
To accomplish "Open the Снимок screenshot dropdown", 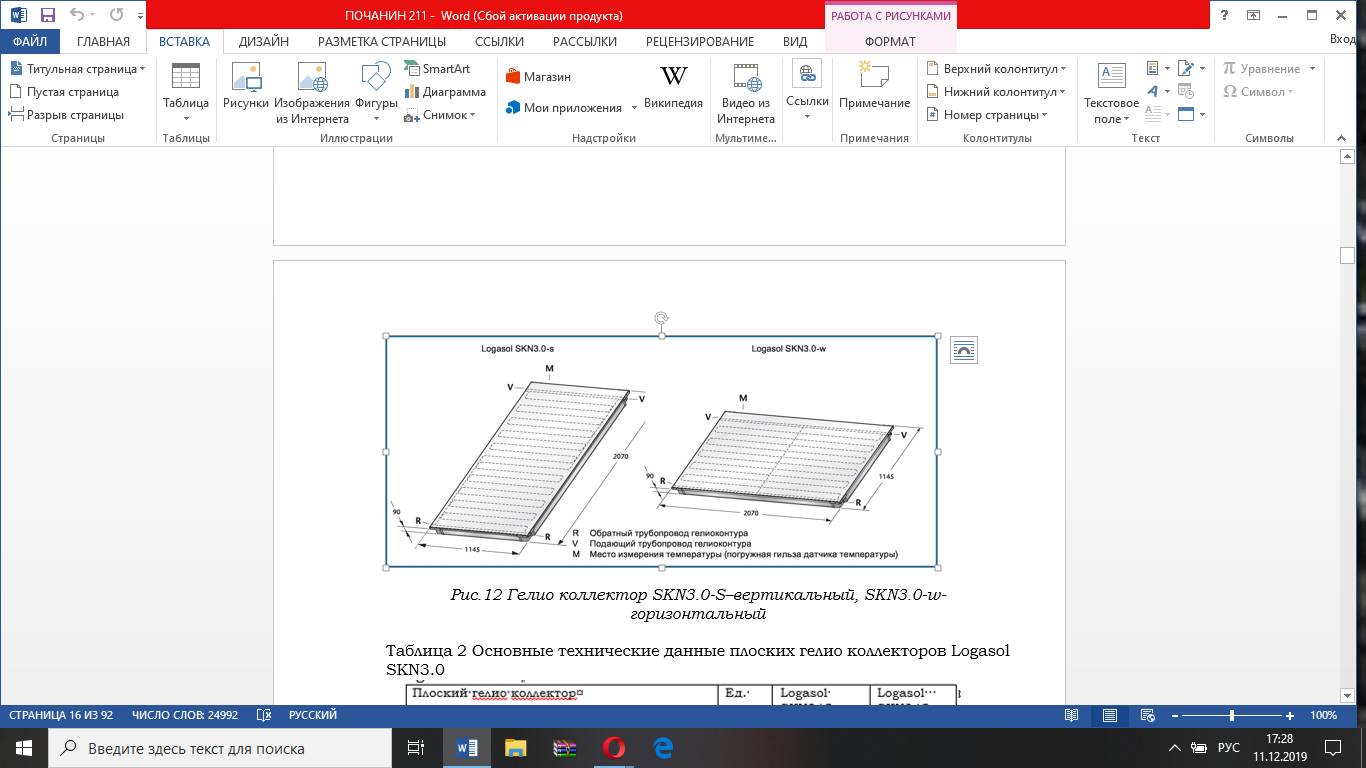I will click(x=440, y=115).
